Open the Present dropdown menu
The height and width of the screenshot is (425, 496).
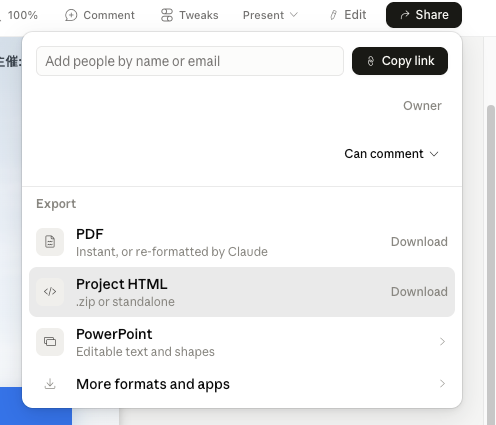click(270, 15)
